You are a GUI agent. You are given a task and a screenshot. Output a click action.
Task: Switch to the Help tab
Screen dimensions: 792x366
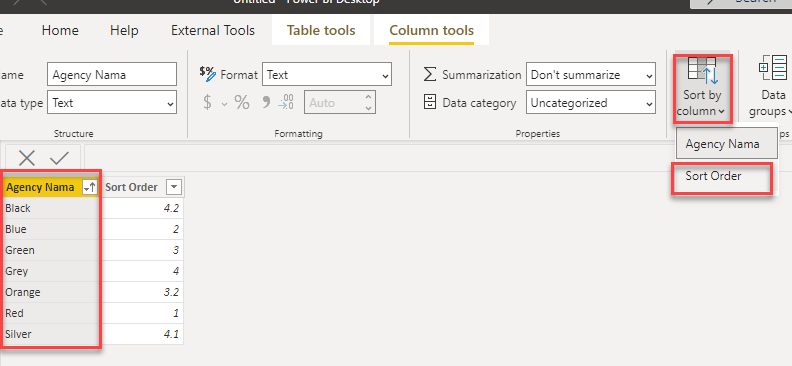pyautogui.click(x=124, y=30)
